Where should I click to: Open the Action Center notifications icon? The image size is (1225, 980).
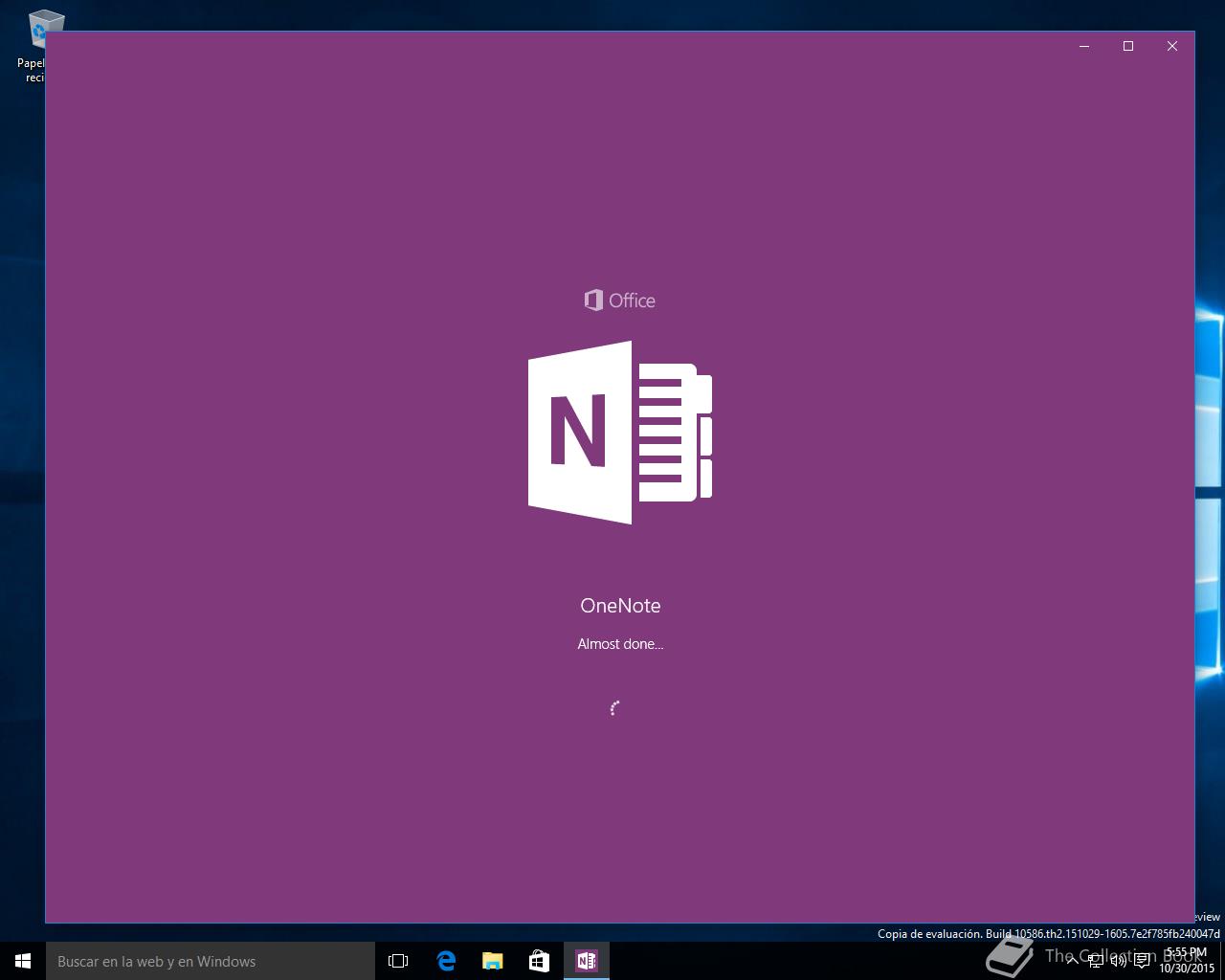click(1142, 961)
